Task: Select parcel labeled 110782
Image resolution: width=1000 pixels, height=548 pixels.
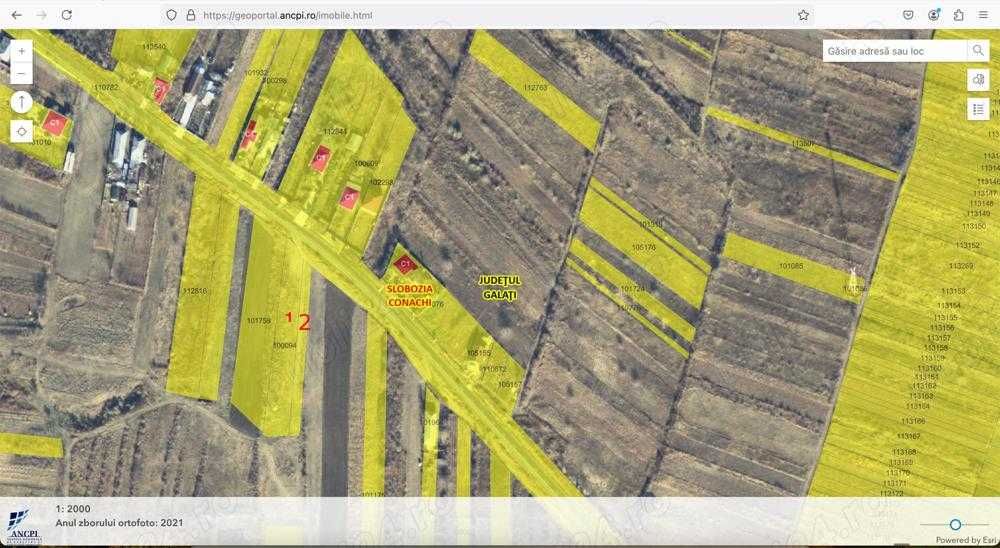Action: click(x=106, y=87)
